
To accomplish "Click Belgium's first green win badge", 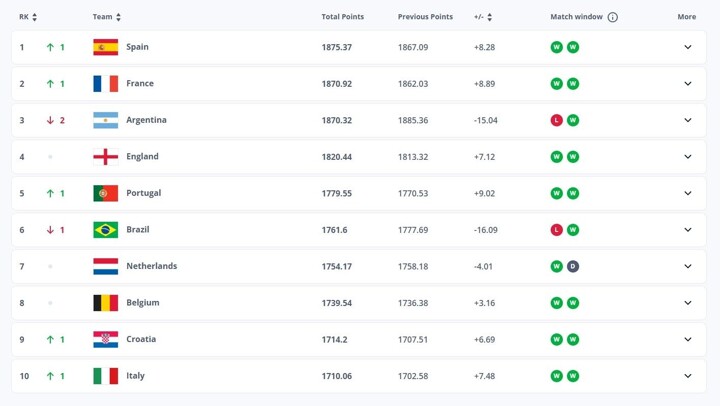I will [557, 303].
